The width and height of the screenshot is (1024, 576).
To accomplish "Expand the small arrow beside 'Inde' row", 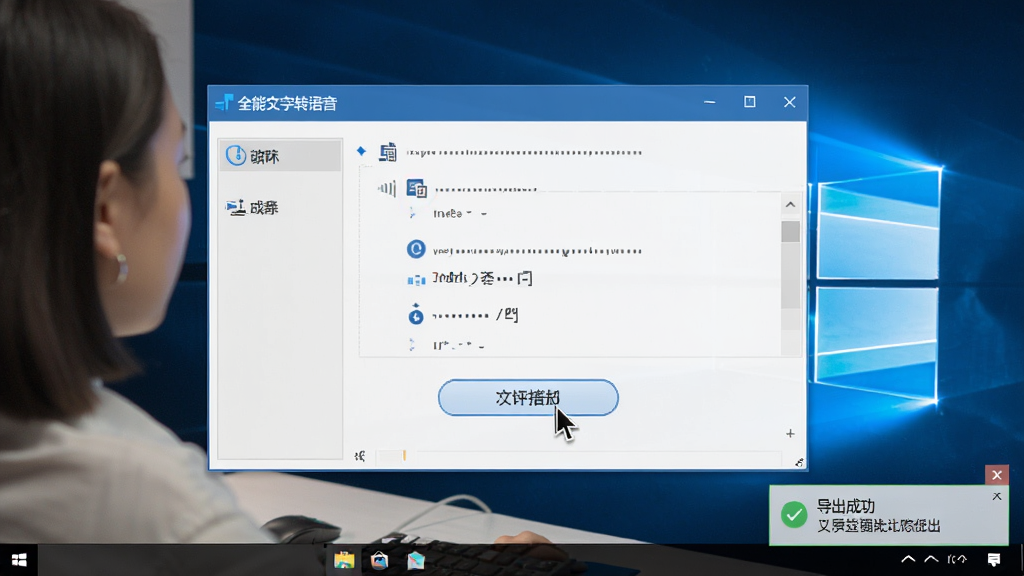I will 412,212.
